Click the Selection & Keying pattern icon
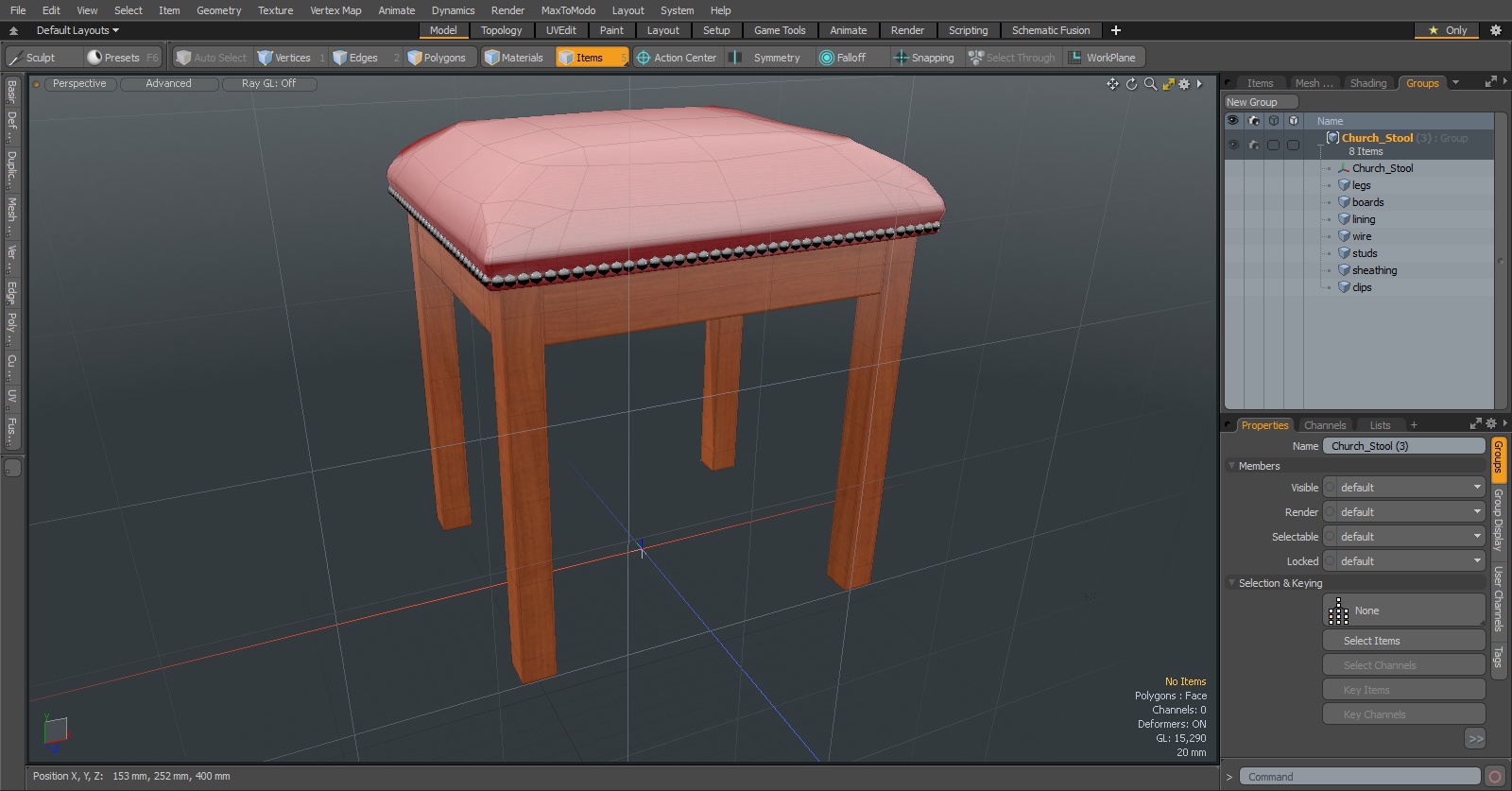This screenshot has width=1512, height=791. [1338, 611]
